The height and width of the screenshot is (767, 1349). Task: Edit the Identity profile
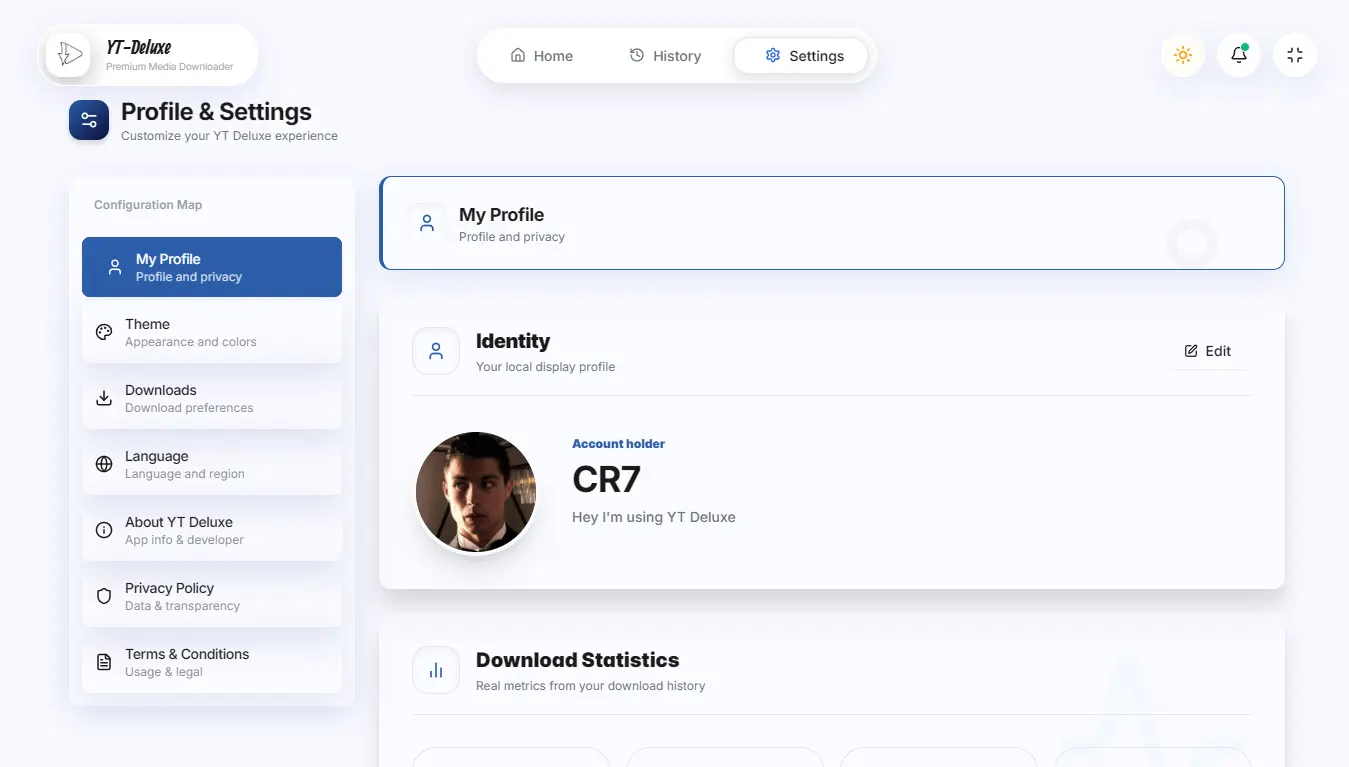1208,351
